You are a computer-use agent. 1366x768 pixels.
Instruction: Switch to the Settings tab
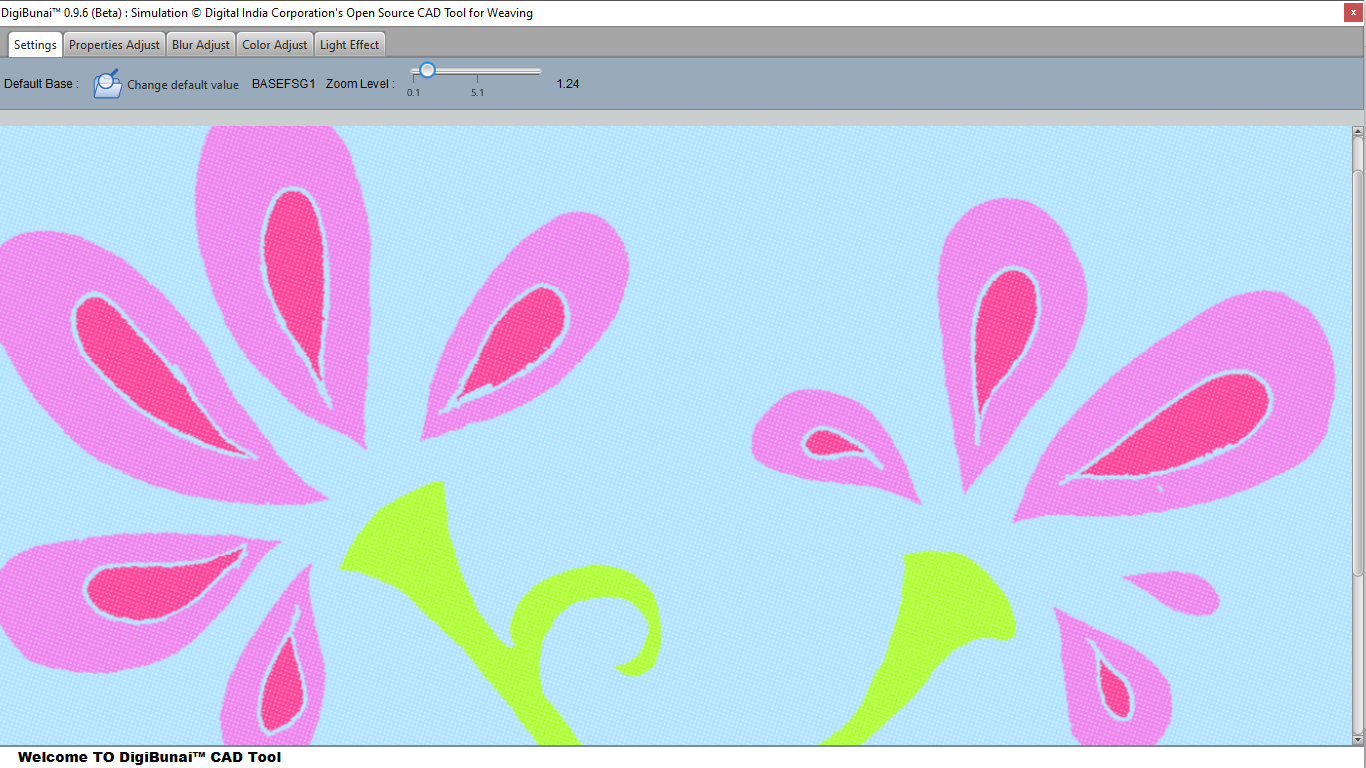coord(35,45)
